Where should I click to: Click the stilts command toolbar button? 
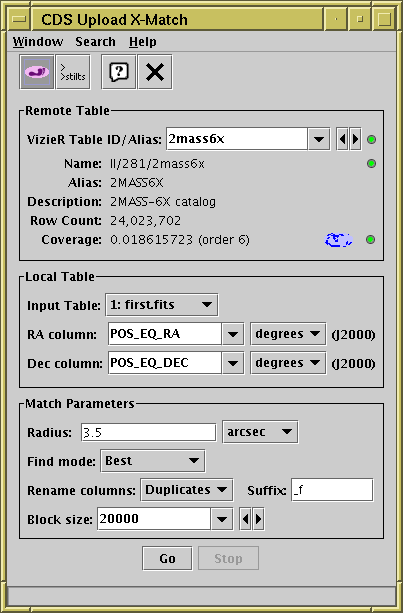coord(73,72)
